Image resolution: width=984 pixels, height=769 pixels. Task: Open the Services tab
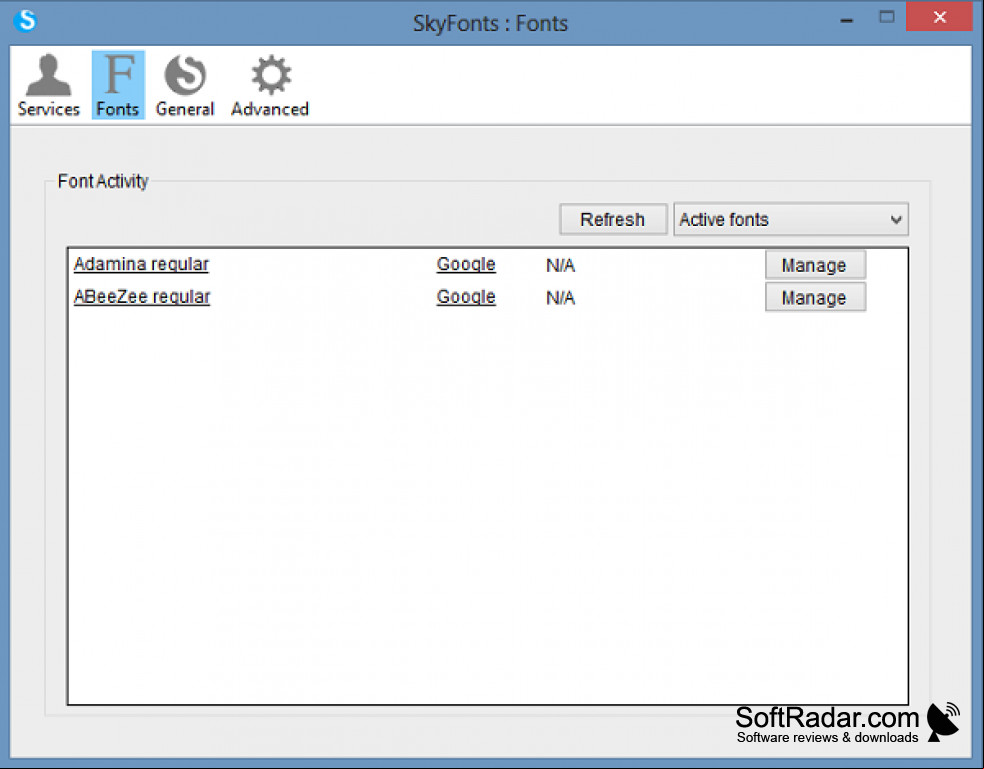pyautogui.click(x=49, y=85)
